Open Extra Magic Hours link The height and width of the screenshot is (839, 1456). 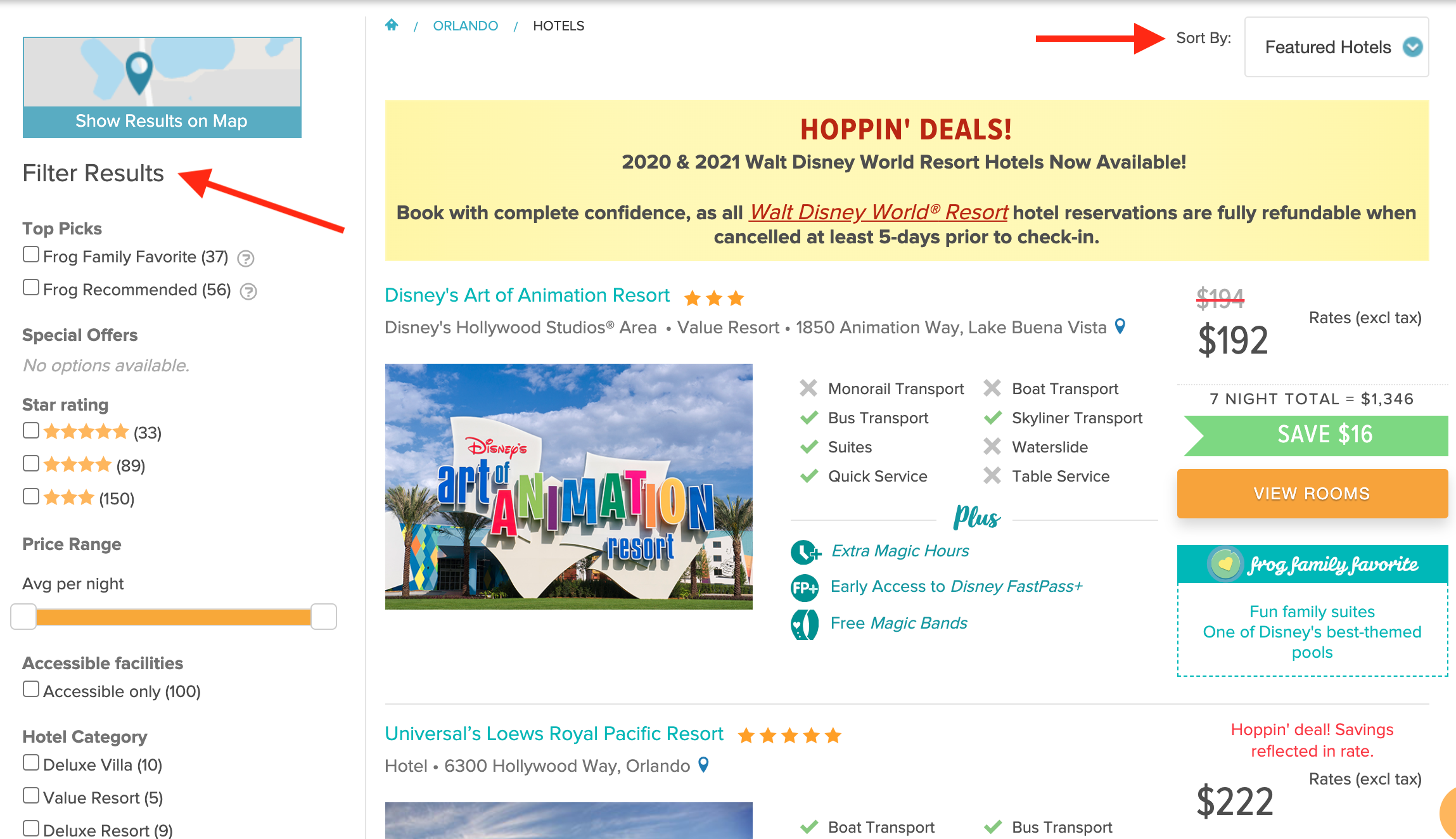click(900, 551)
